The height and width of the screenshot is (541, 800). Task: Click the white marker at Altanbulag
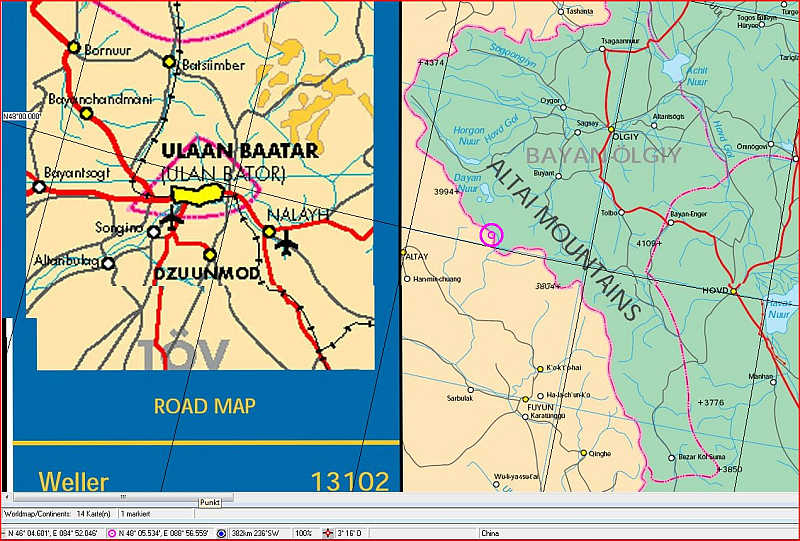pos(108,264)
